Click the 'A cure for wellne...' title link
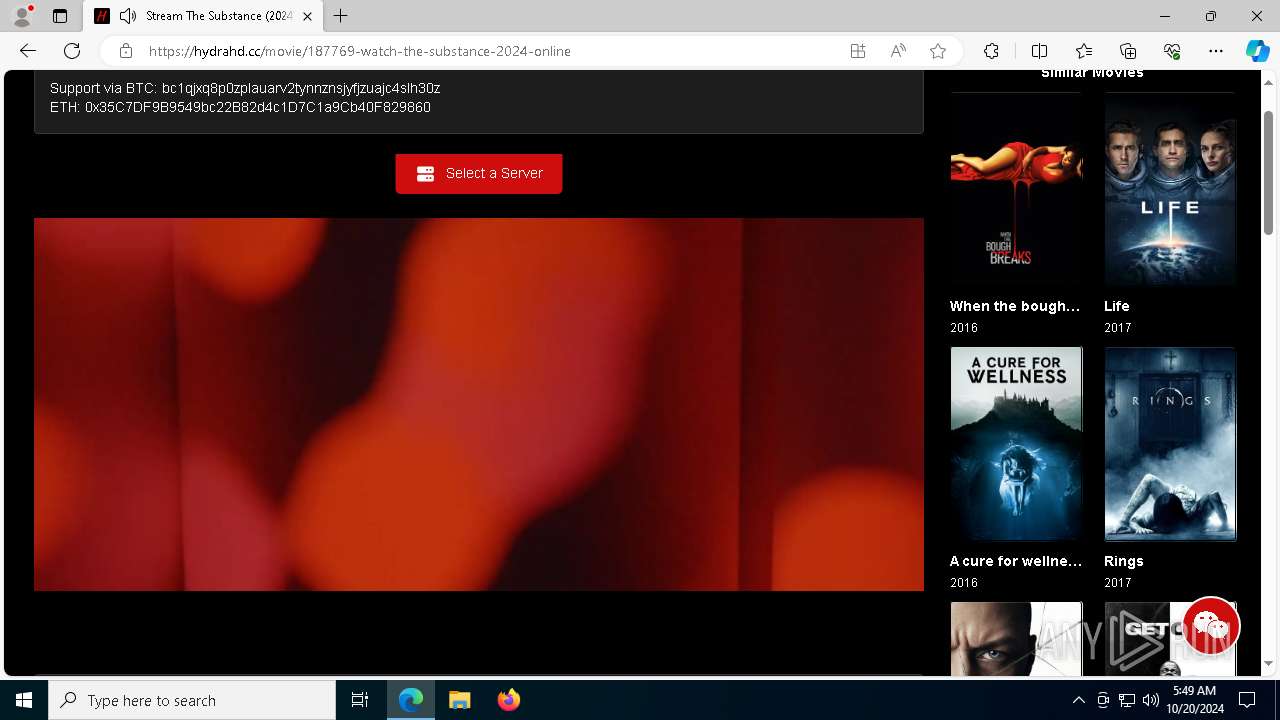1280x720 pixels. [x=1016, y=561]
